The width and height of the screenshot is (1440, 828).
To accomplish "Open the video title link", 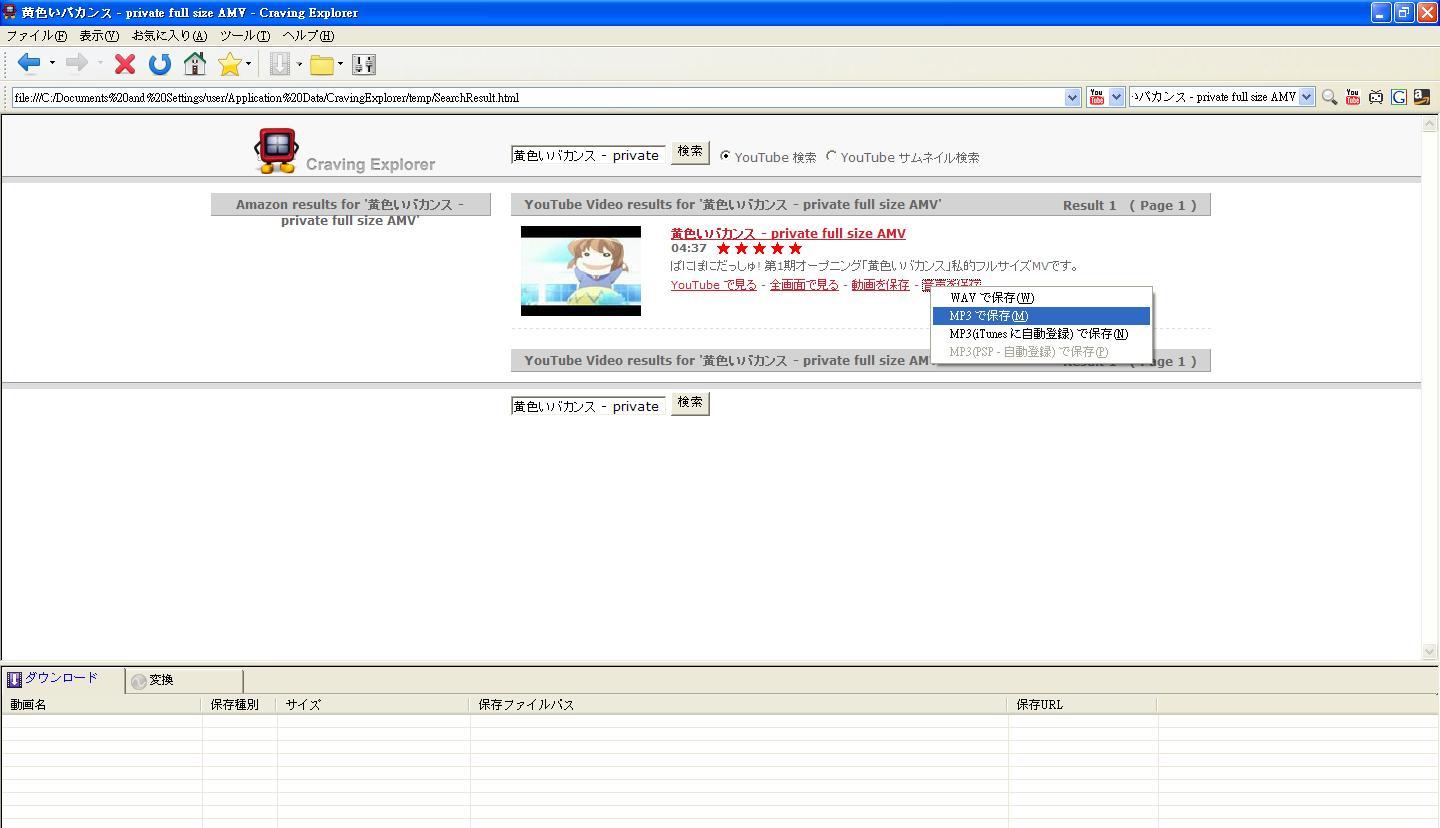I will click(788, 234).
